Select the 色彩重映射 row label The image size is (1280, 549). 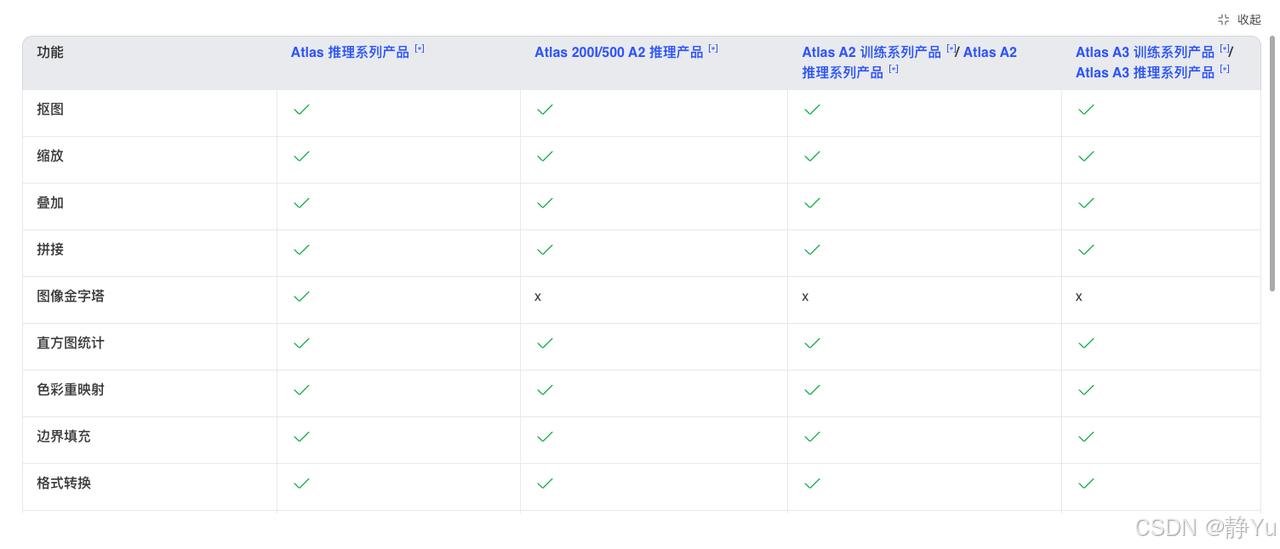click(71, 390)
